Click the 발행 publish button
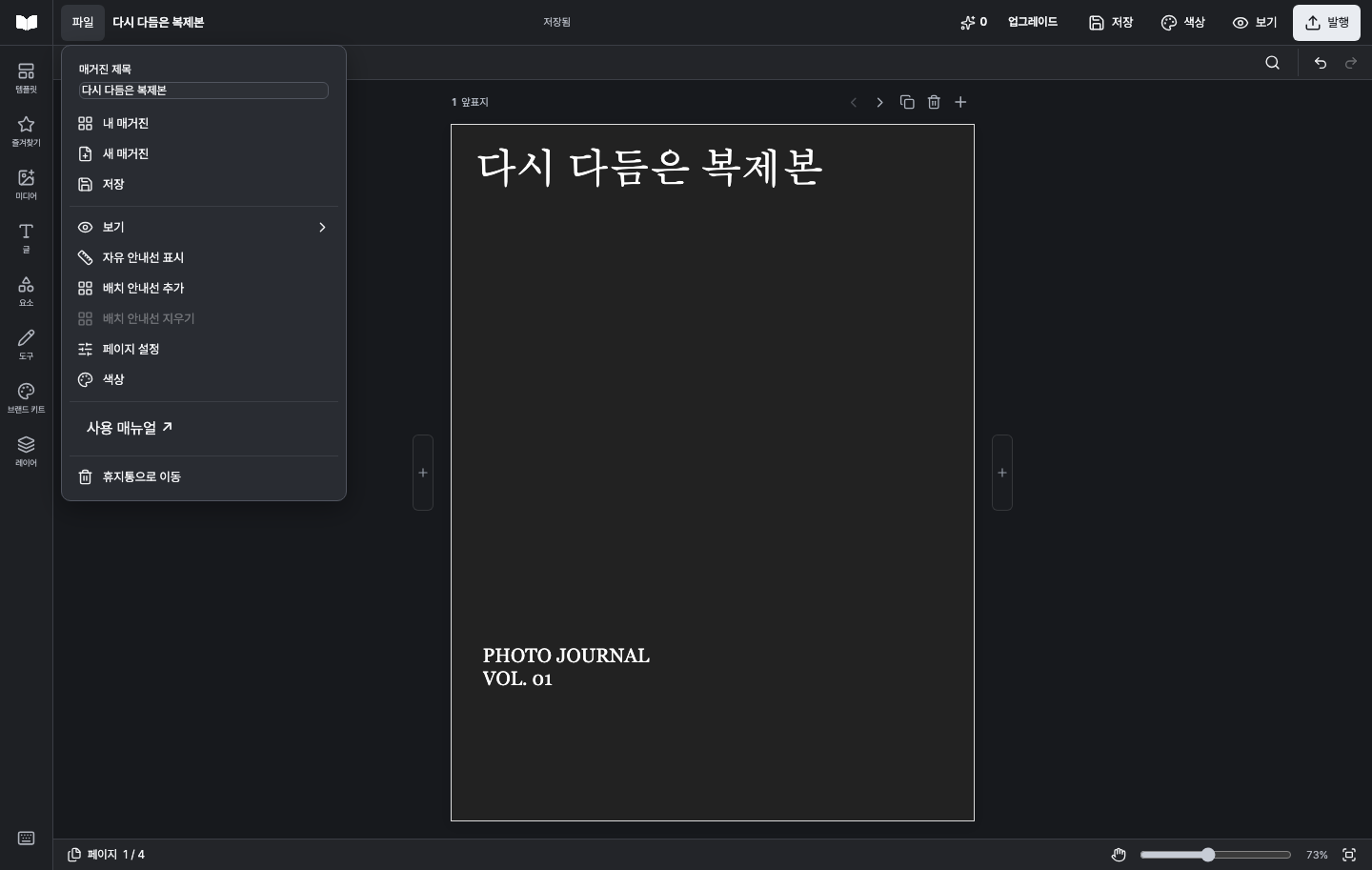Image resolution: width=1372 pixels, height=870 pixels. [1326, 22]
